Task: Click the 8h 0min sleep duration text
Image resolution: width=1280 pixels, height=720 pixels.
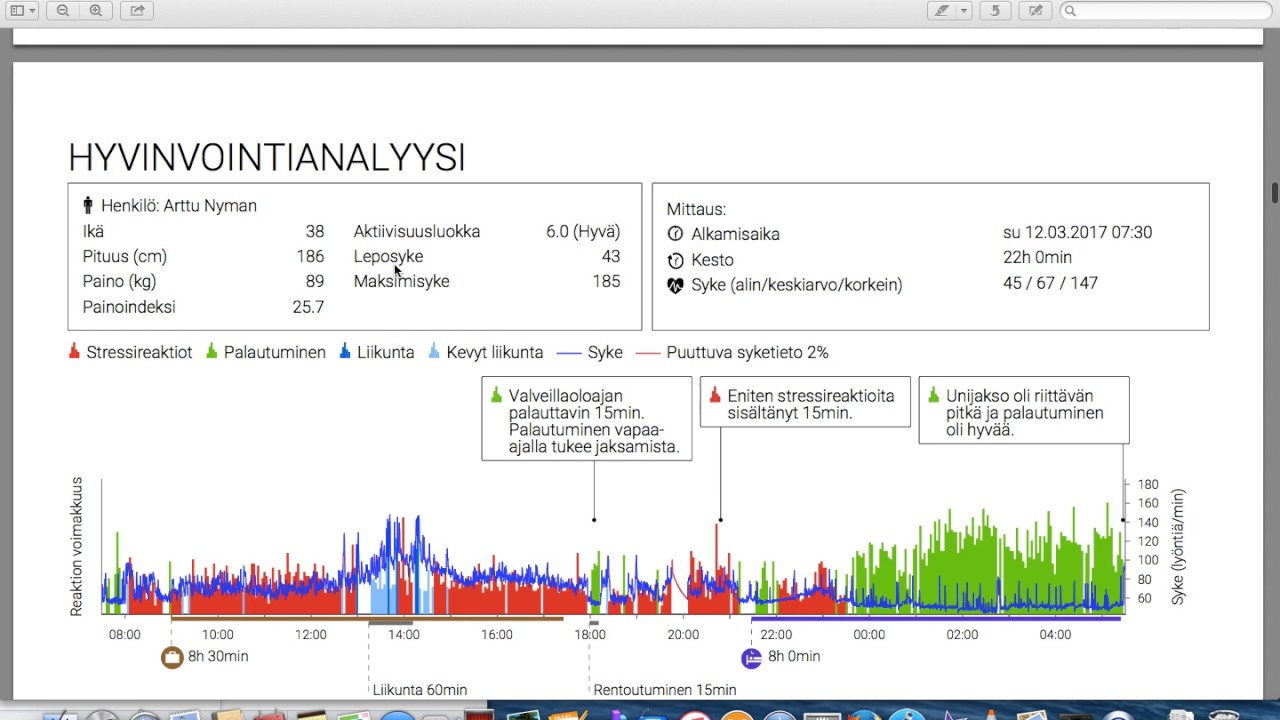Action: pos(794,657)
